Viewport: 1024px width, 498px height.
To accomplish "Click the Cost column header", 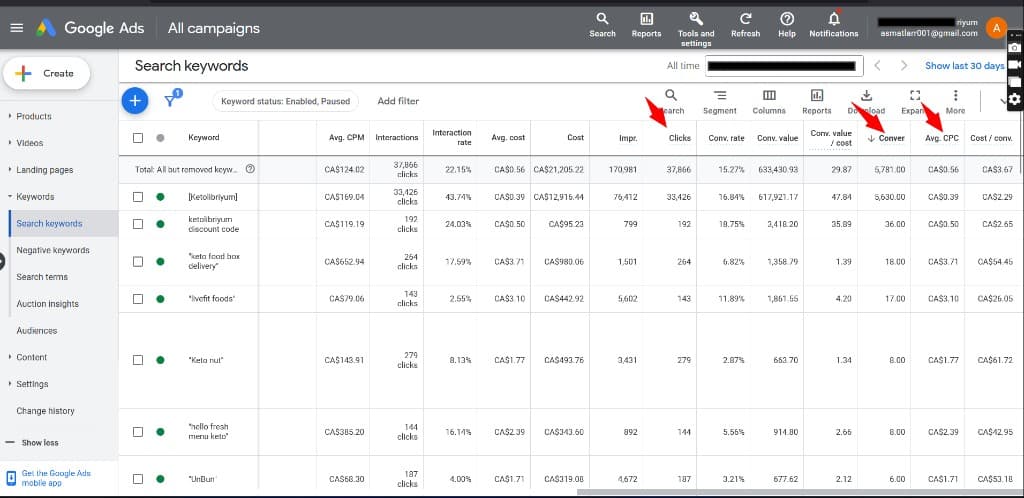I will pyautogui.click(x=575, y=138).
